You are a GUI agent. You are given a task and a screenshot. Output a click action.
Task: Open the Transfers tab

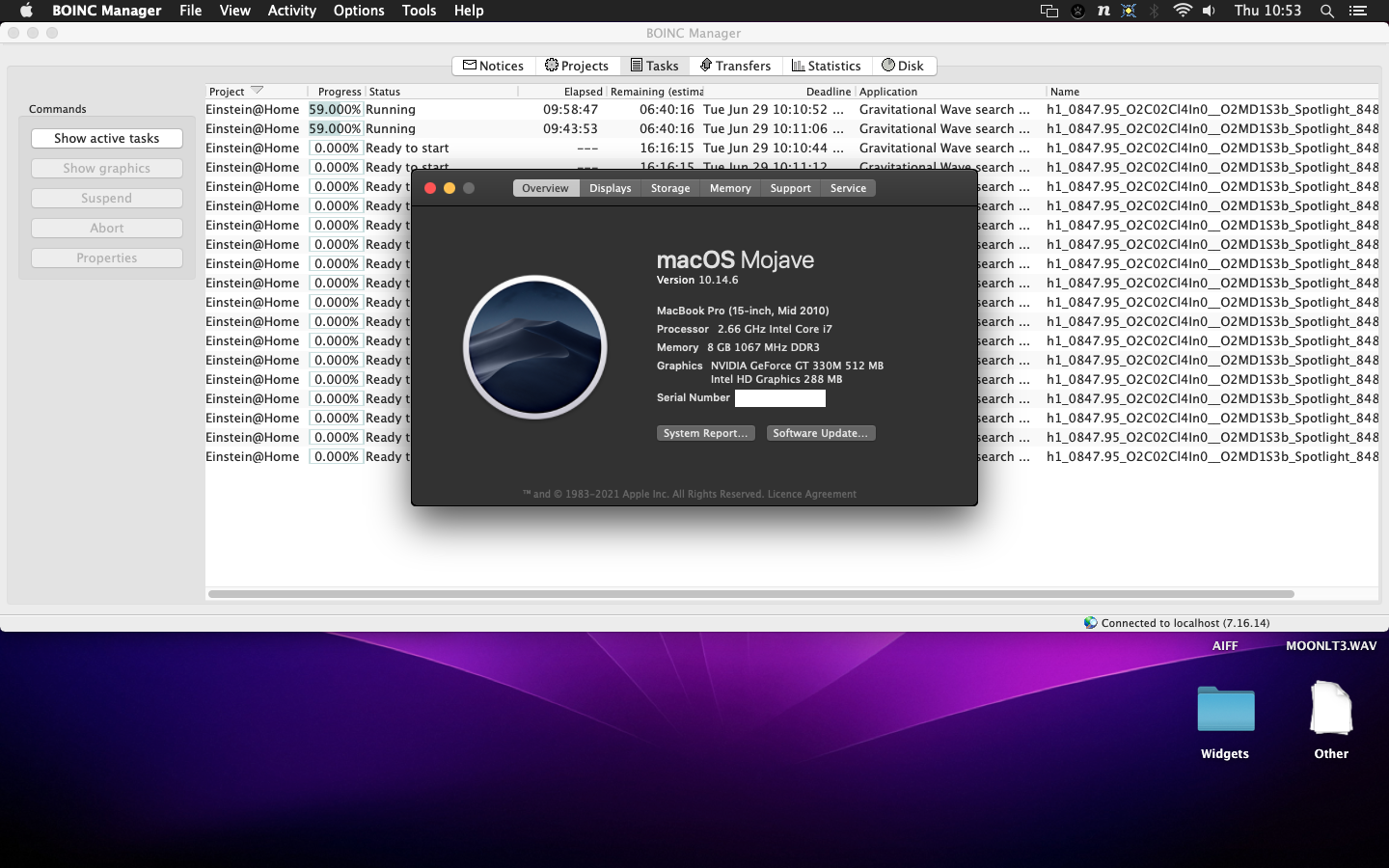pos(735,66)
